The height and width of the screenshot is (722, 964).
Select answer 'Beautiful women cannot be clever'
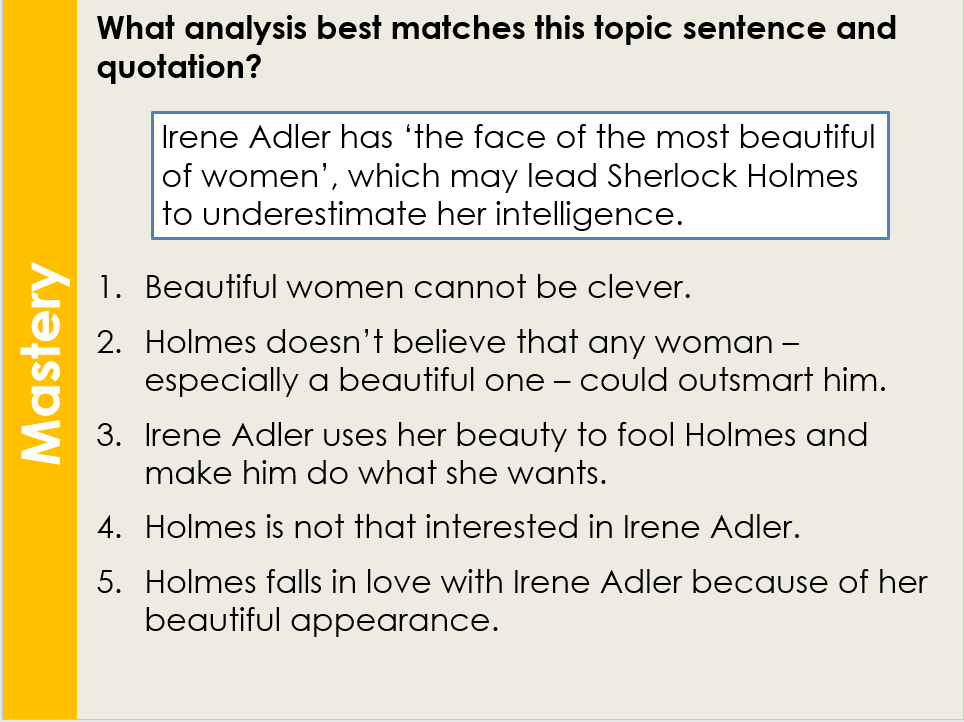(x=418, y=288)
